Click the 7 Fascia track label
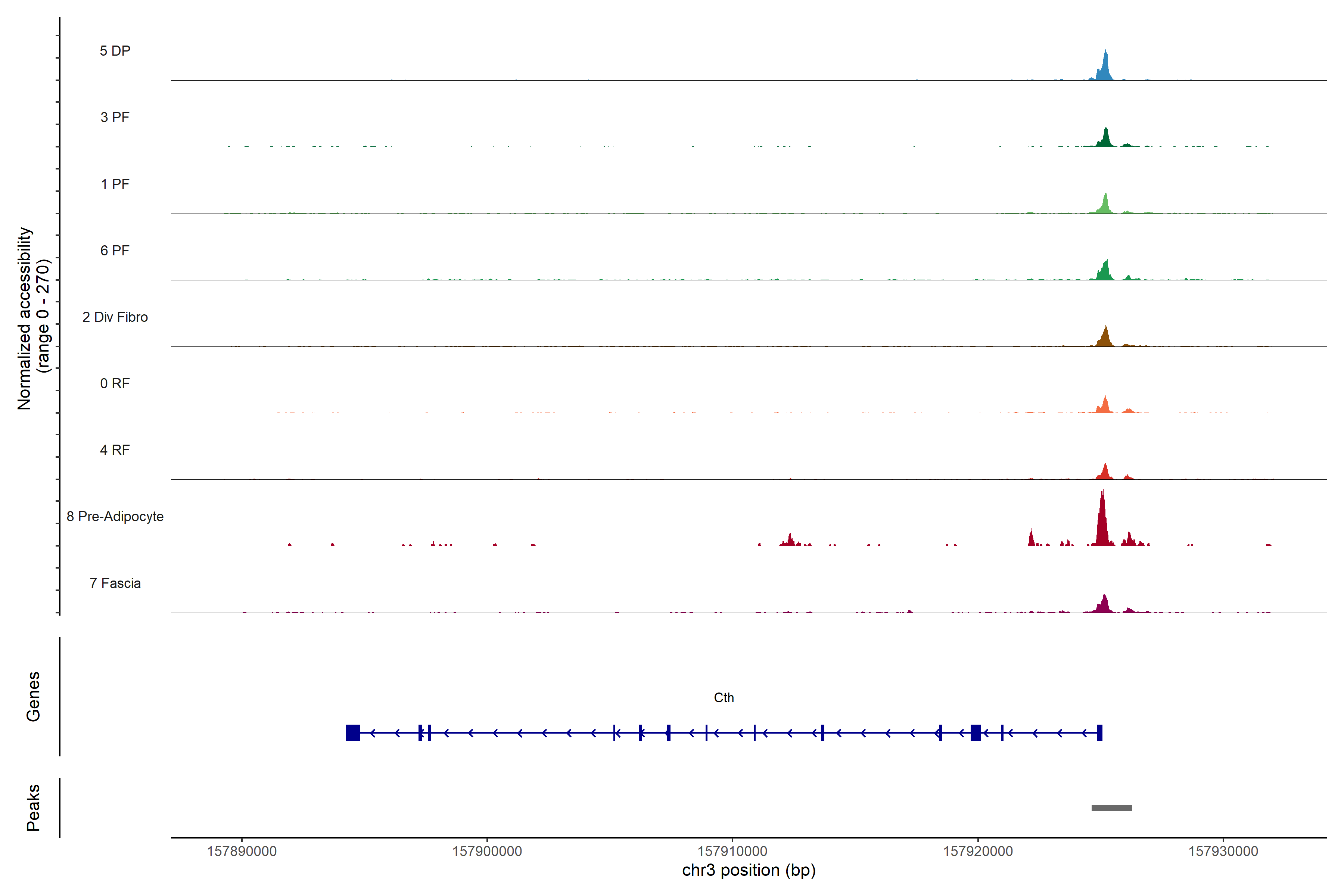The height and width of the screenshot is (896, 1344). 115,584
